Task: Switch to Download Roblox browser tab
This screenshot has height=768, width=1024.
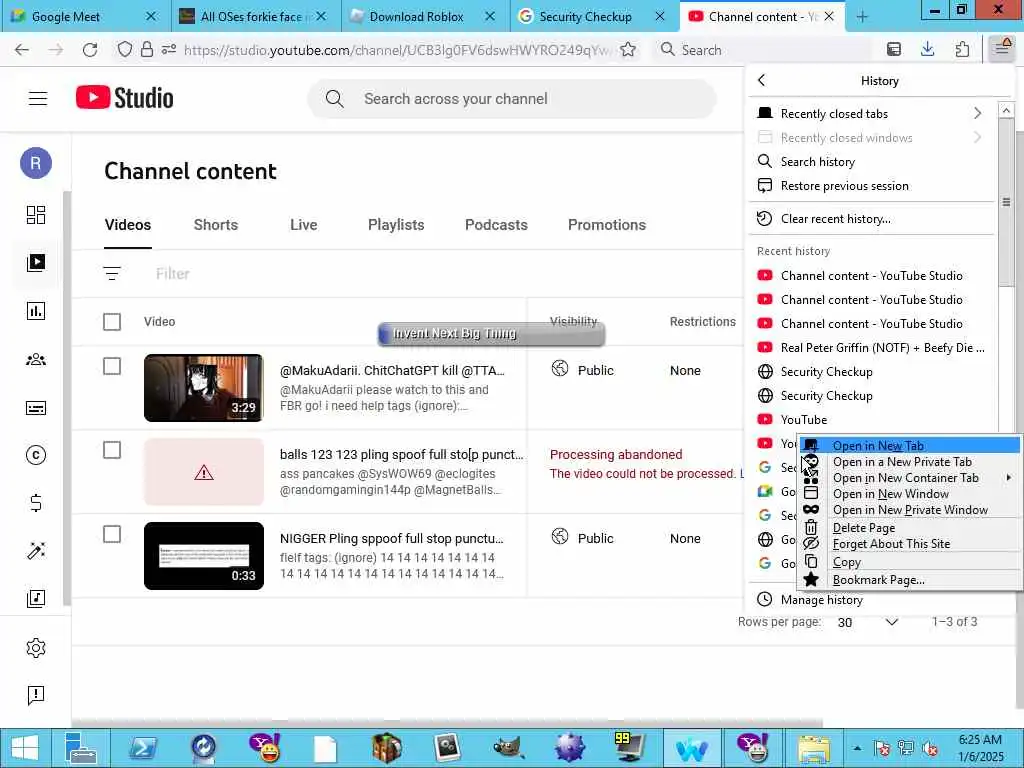Action: [425, 16]
